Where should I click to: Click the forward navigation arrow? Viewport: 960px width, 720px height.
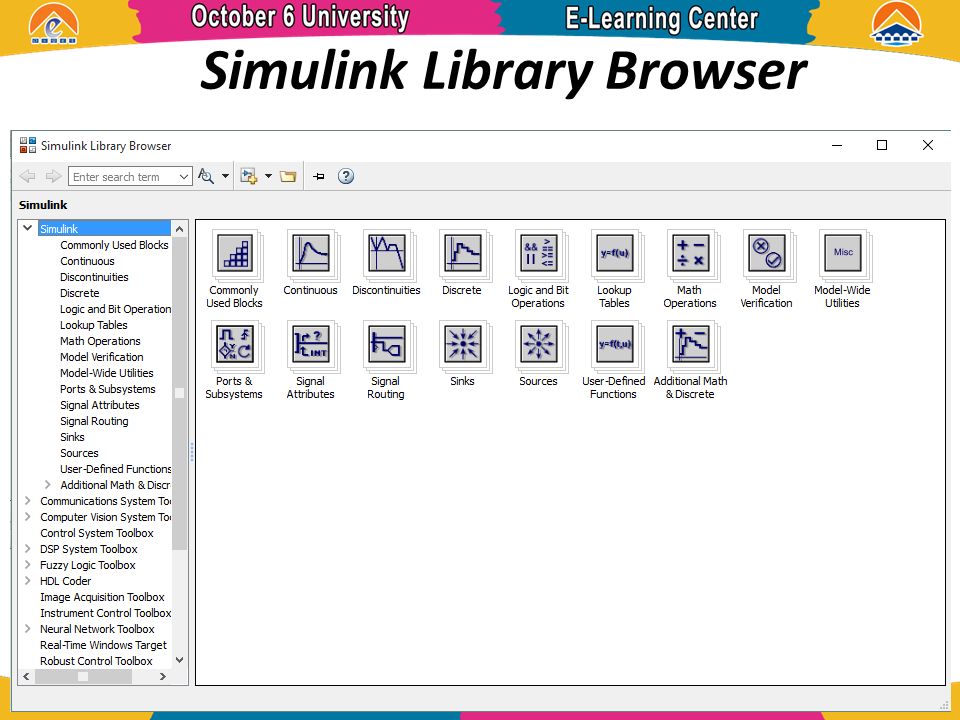click(x=53, y=176)
